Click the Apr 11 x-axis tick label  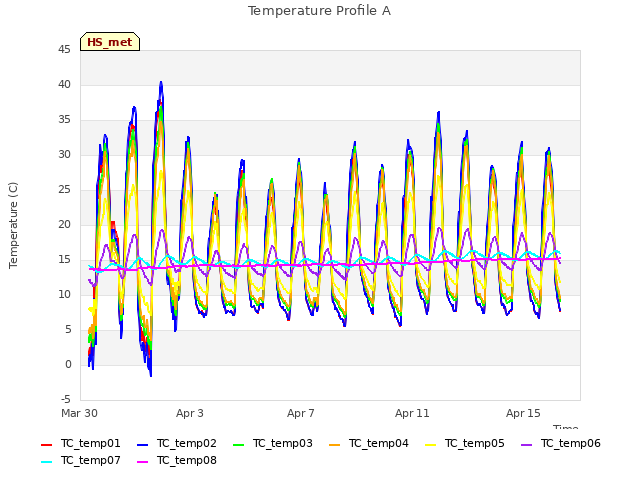pos(412,413)
